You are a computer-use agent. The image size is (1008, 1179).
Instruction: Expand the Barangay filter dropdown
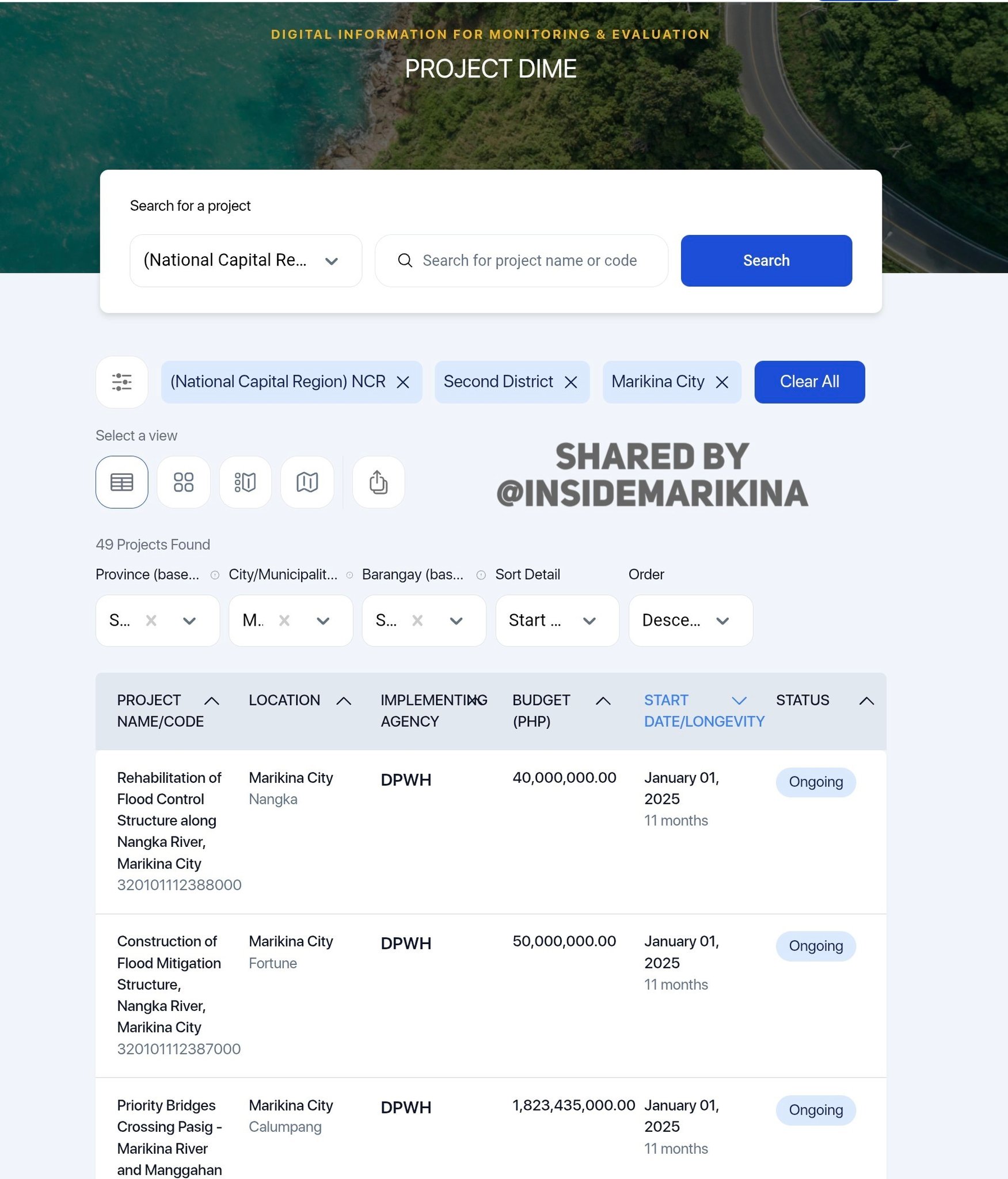456,621
